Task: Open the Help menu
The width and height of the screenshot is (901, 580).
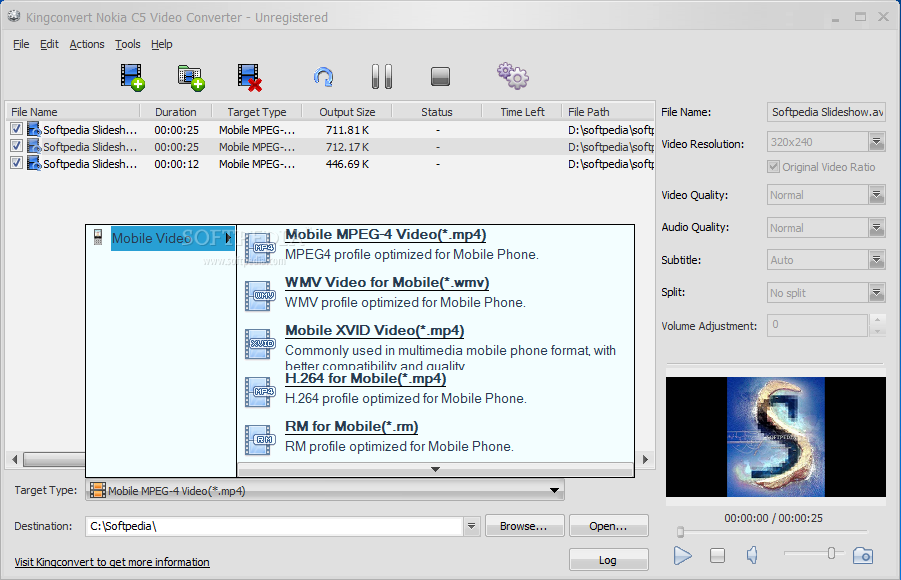Action: tap(161, 44)
